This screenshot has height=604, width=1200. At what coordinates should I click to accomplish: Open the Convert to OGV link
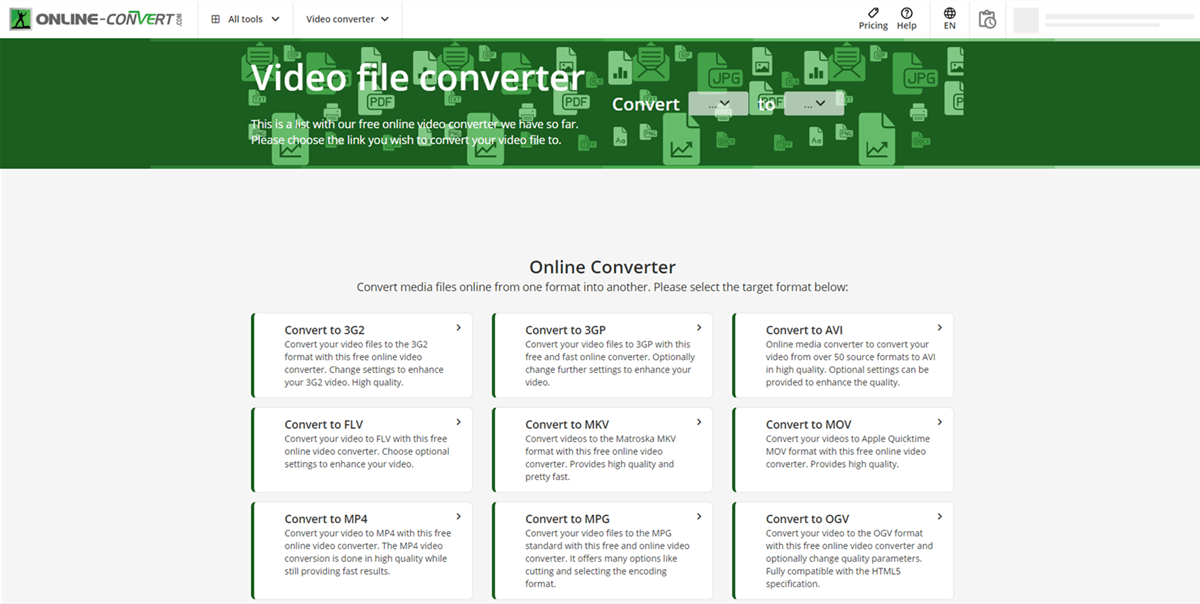(x=808, y=519)
